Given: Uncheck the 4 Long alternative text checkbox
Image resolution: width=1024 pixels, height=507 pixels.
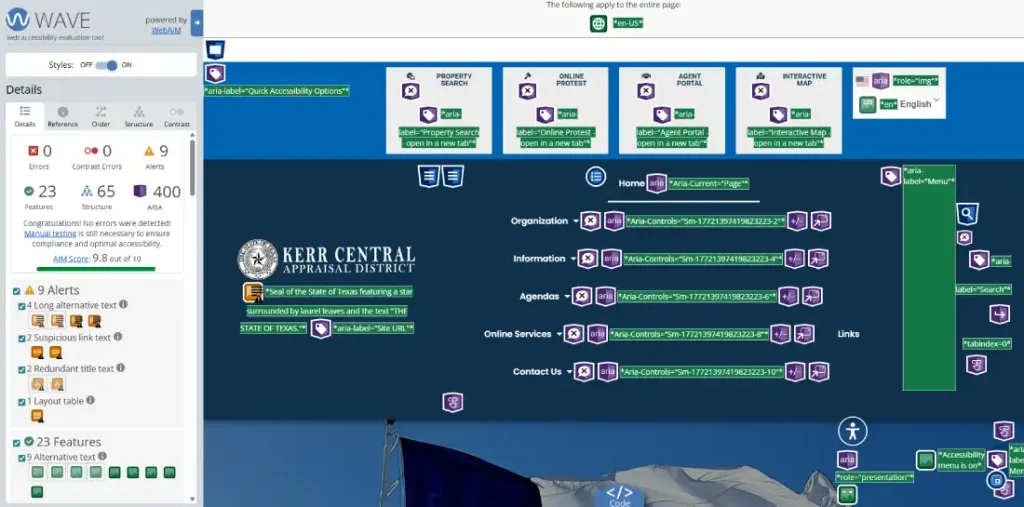Looking at the screenshot, I should coord(22,306).
